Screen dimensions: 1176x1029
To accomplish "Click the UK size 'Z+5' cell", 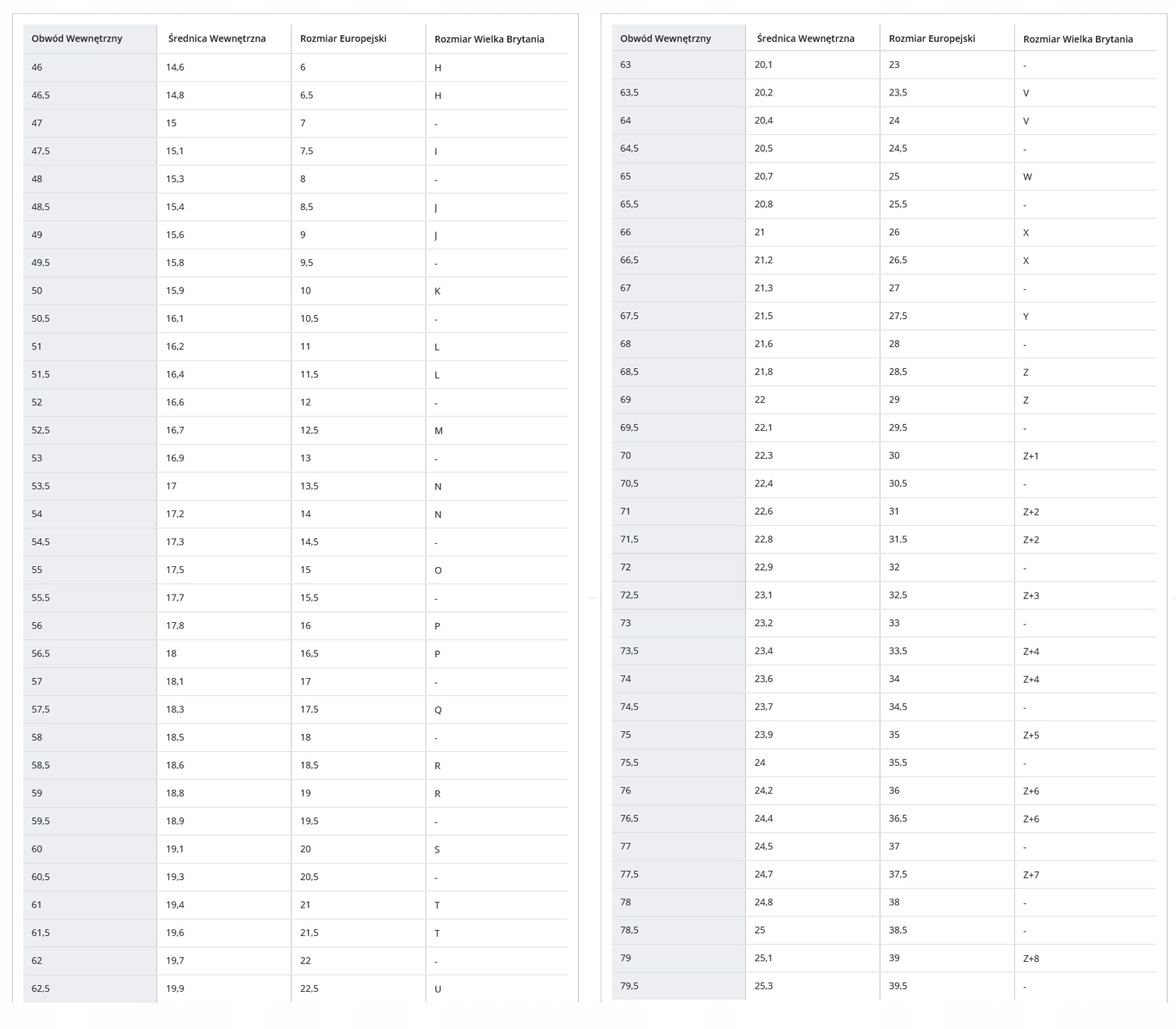I will 1031,735.
